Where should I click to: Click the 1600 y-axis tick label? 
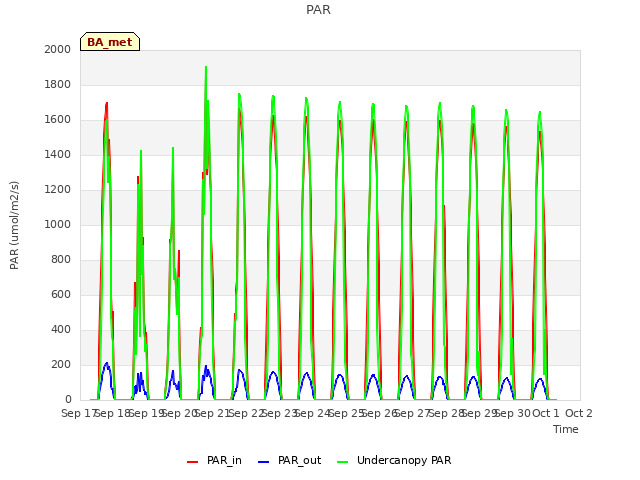58,120
